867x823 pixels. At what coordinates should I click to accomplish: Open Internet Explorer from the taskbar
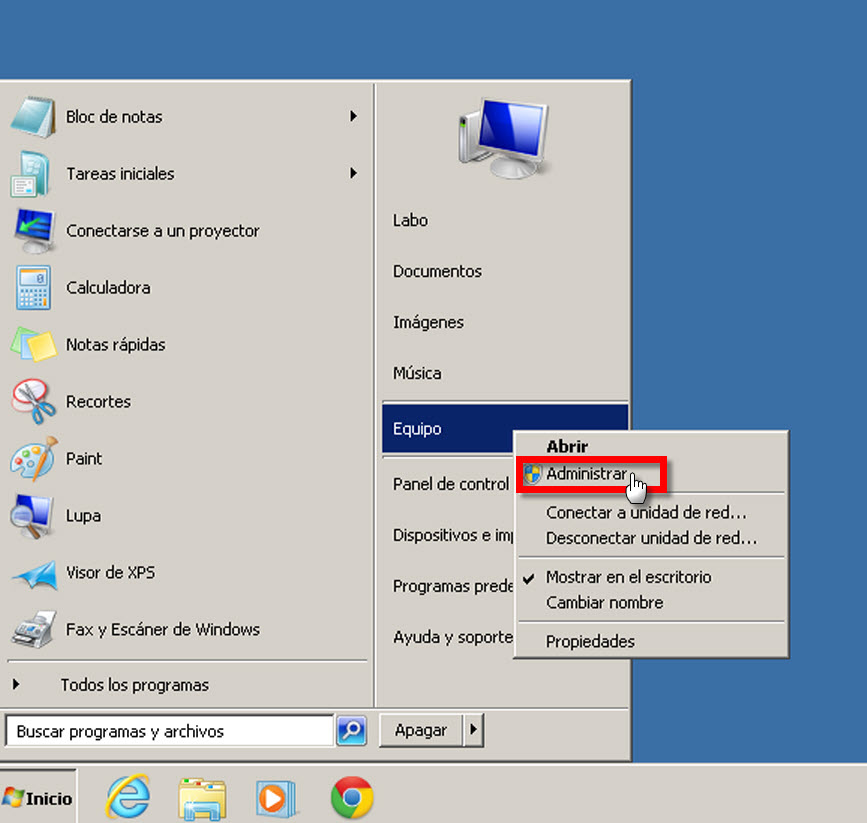click(x=128, y=798)
